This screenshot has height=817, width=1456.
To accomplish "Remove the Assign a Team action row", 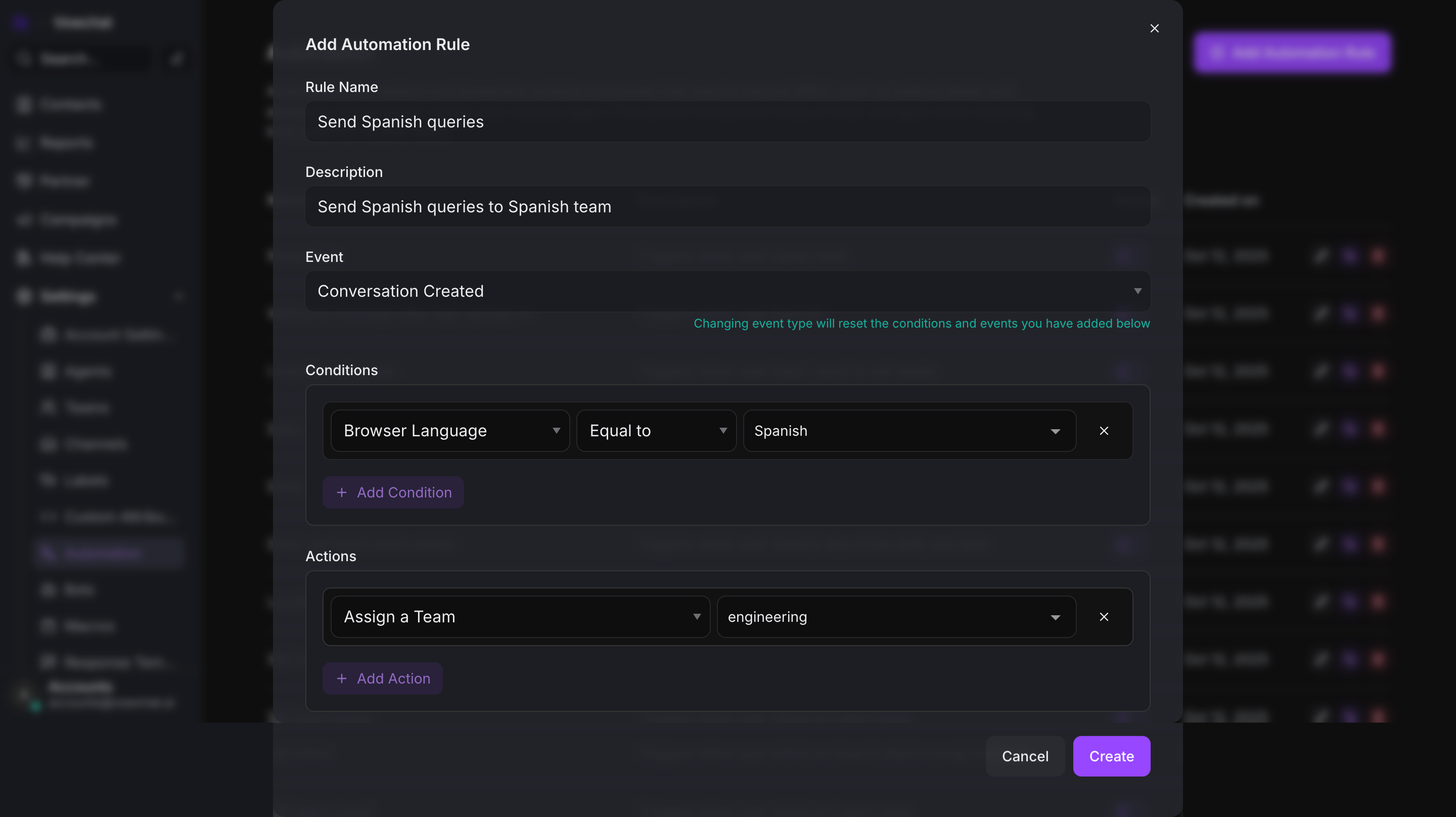I will click(x=1103, y=617).
